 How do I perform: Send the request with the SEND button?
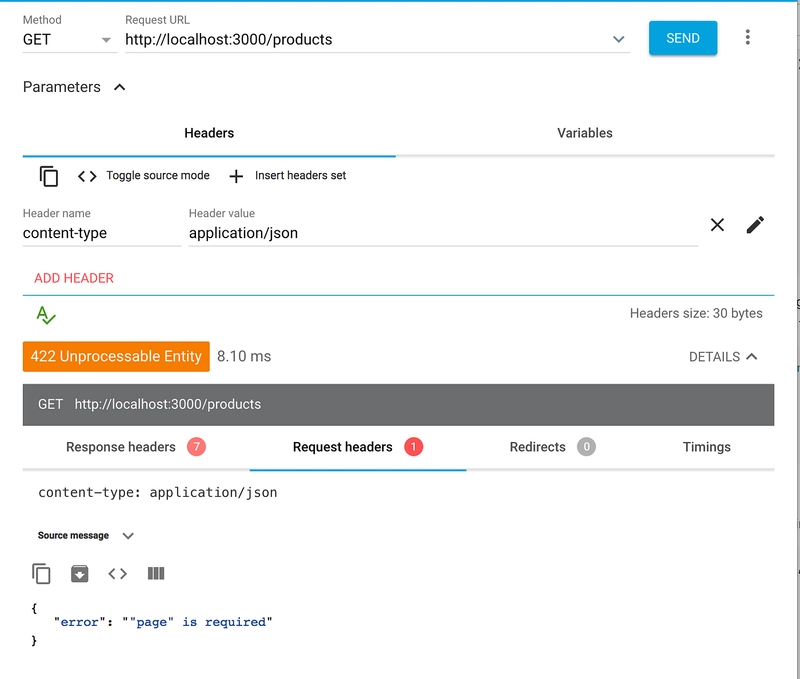(x=683, y=38)
